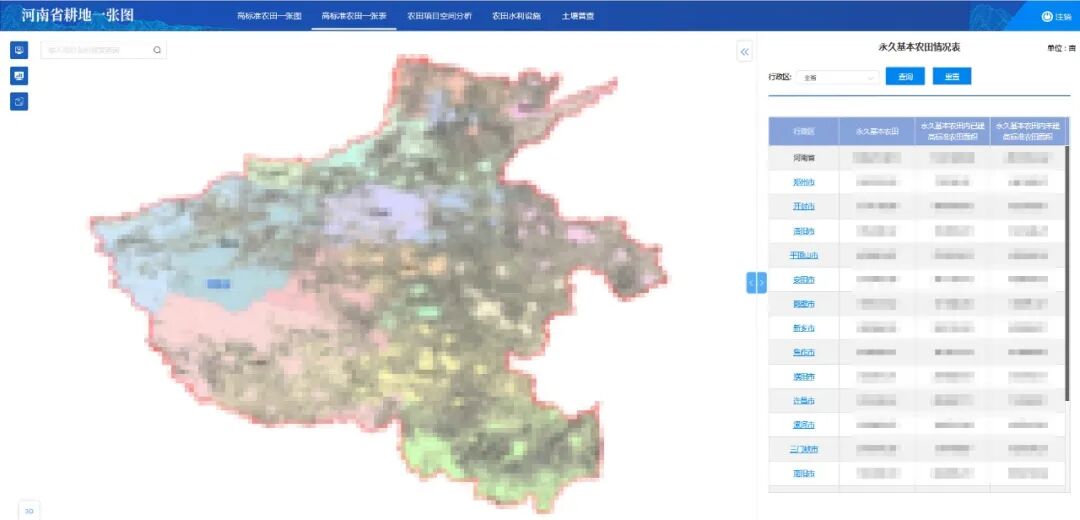This screenshot has width=1080, height=520.
Task: Click the 查询 query button
Action: [905, 76]
